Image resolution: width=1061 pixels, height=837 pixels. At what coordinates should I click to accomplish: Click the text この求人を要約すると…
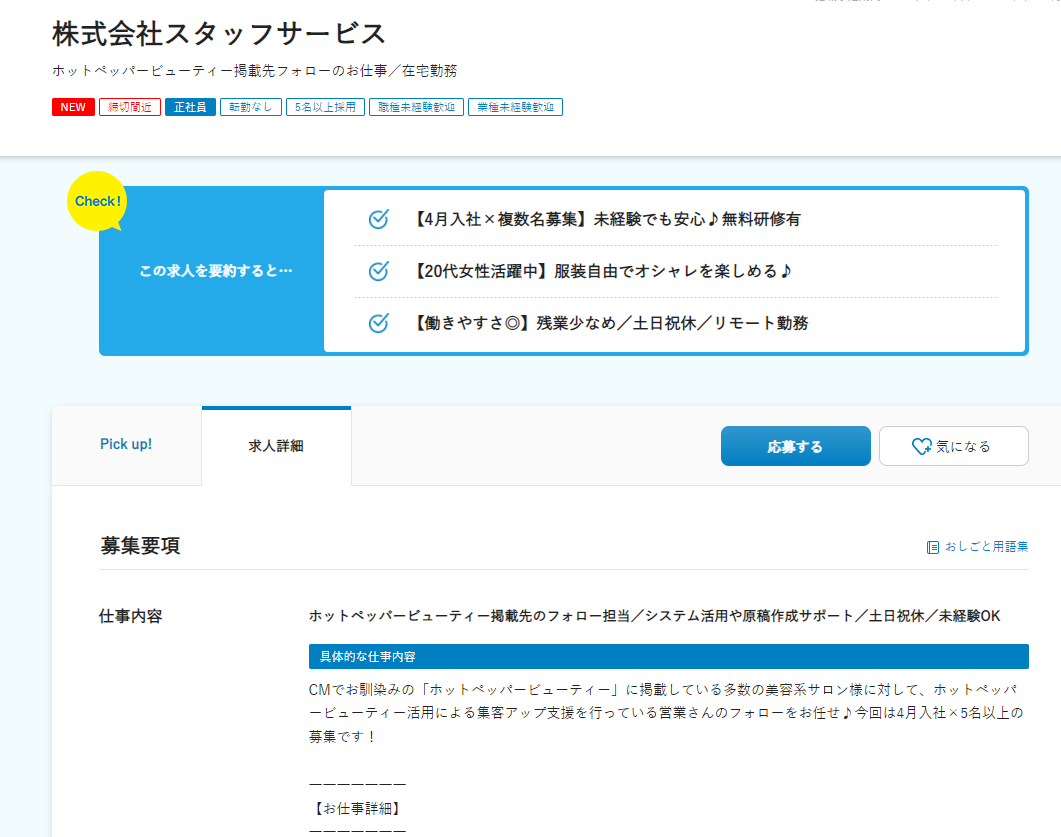tap(216, 271)
